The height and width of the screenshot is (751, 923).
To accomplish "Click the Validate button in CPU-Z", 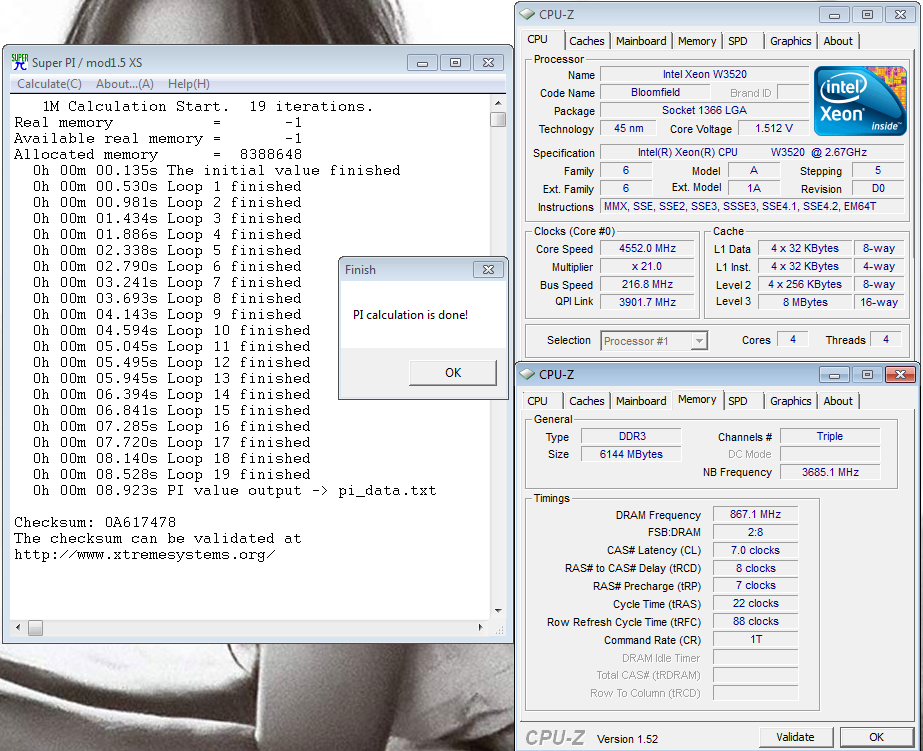I will [795, 737].
